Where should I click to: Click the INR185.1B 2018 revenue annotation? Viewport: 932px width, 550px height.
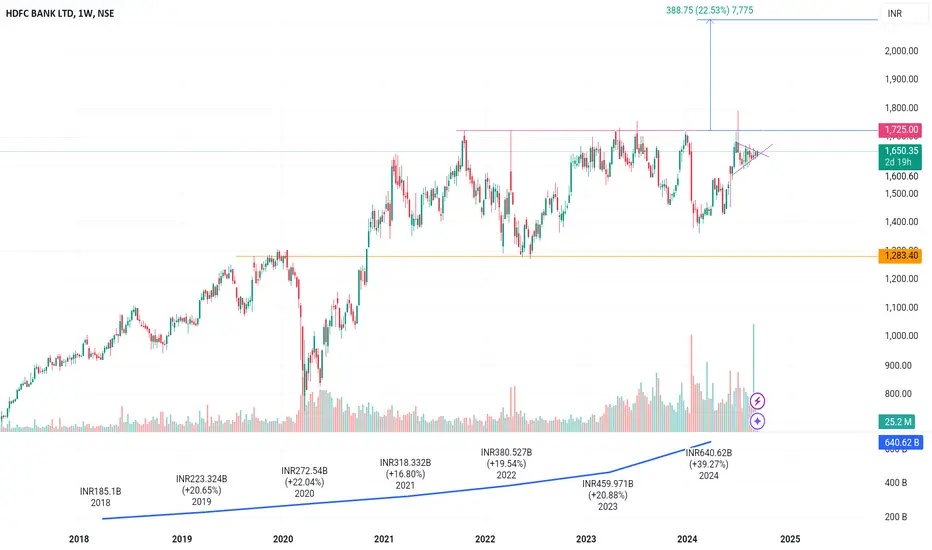100,497
